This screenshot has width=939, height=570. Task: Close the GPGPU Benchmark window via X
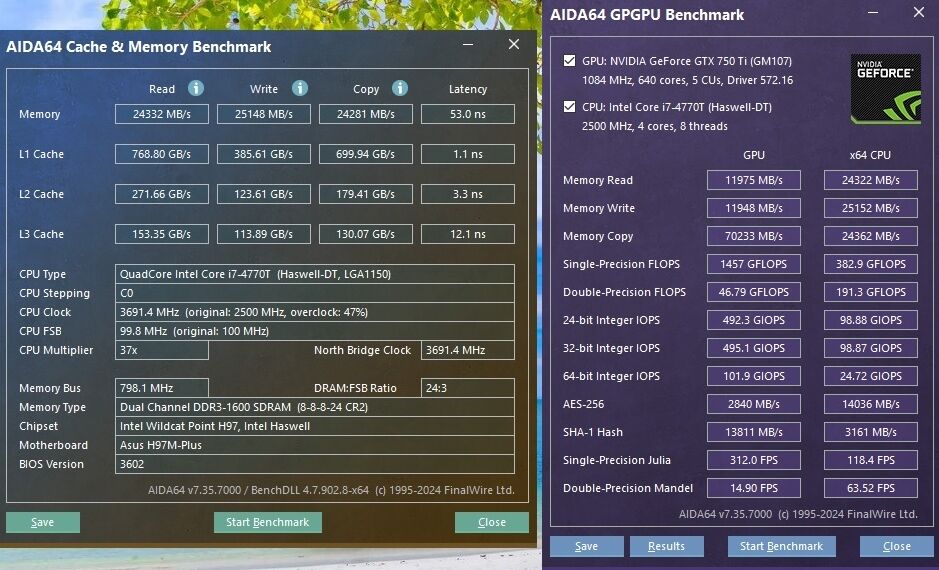point(919,12)
